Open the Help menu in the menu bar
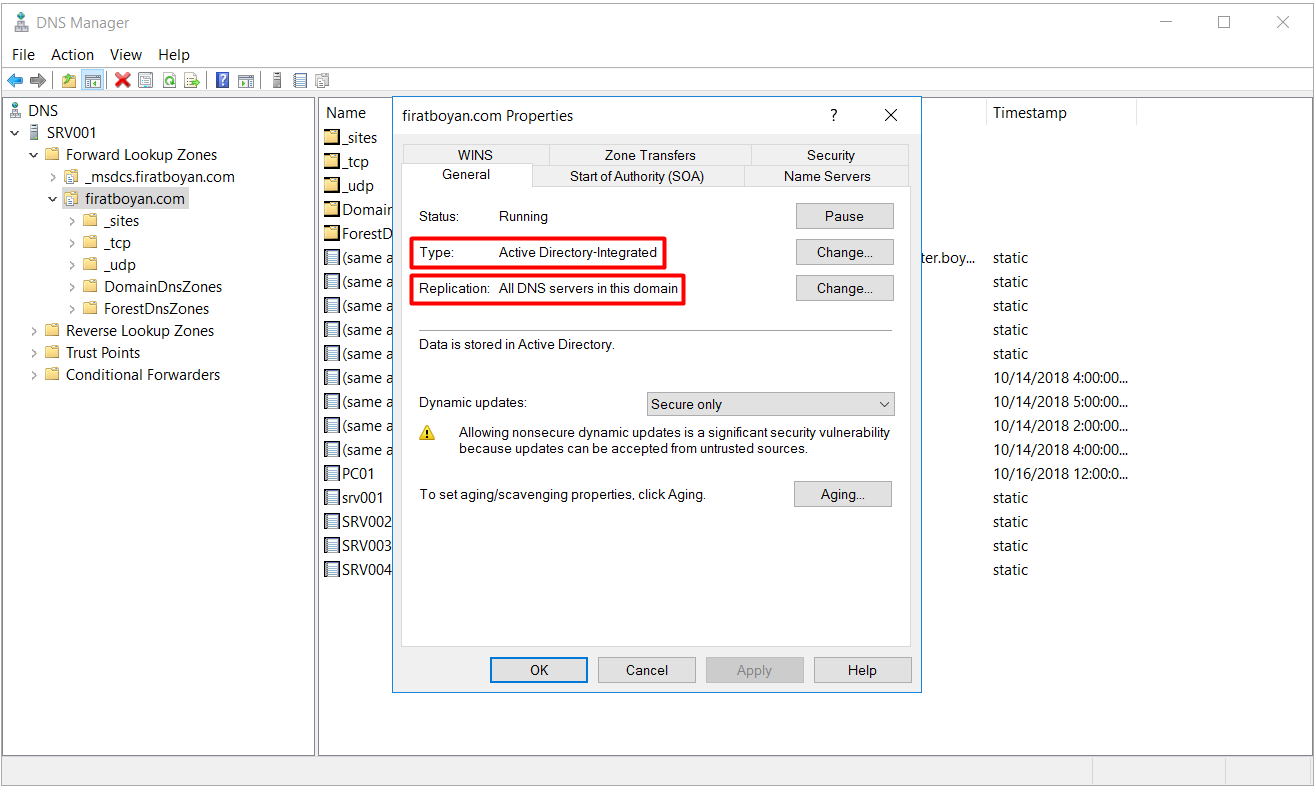Image resolution: width=1316 pixels, height=790 pixels. click(174, 55)
